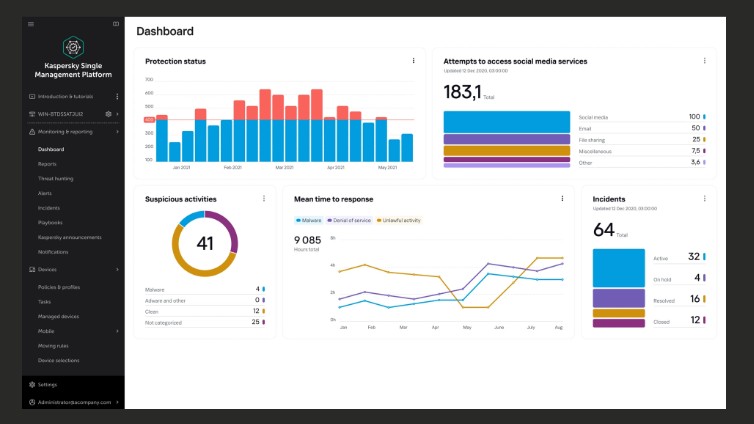Open the Administrator@company.com account menu

click(x=74, y=402)
